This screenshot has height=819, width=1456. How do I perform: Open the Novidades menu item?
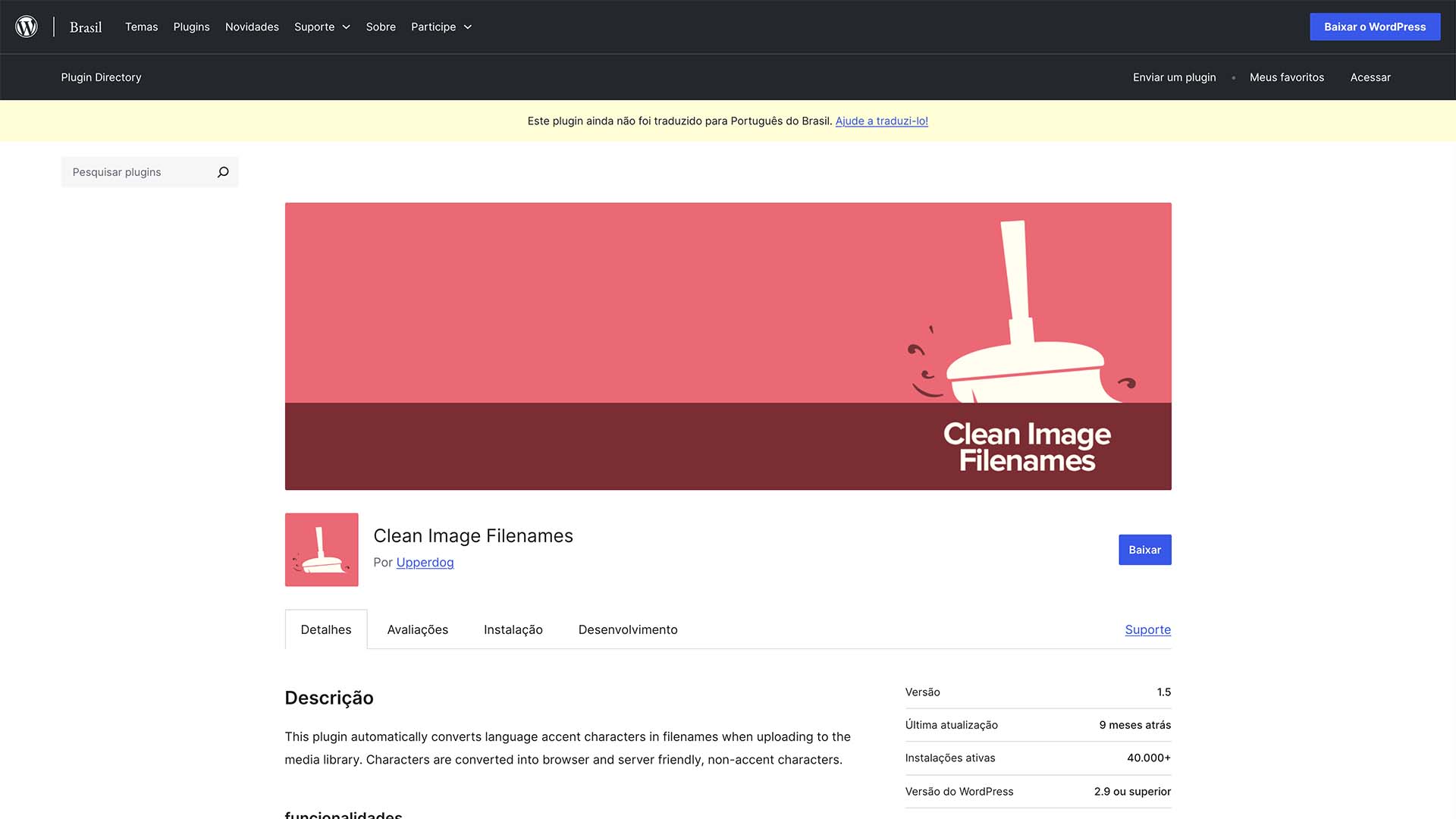pyautogui.click(x=252, y=27)
